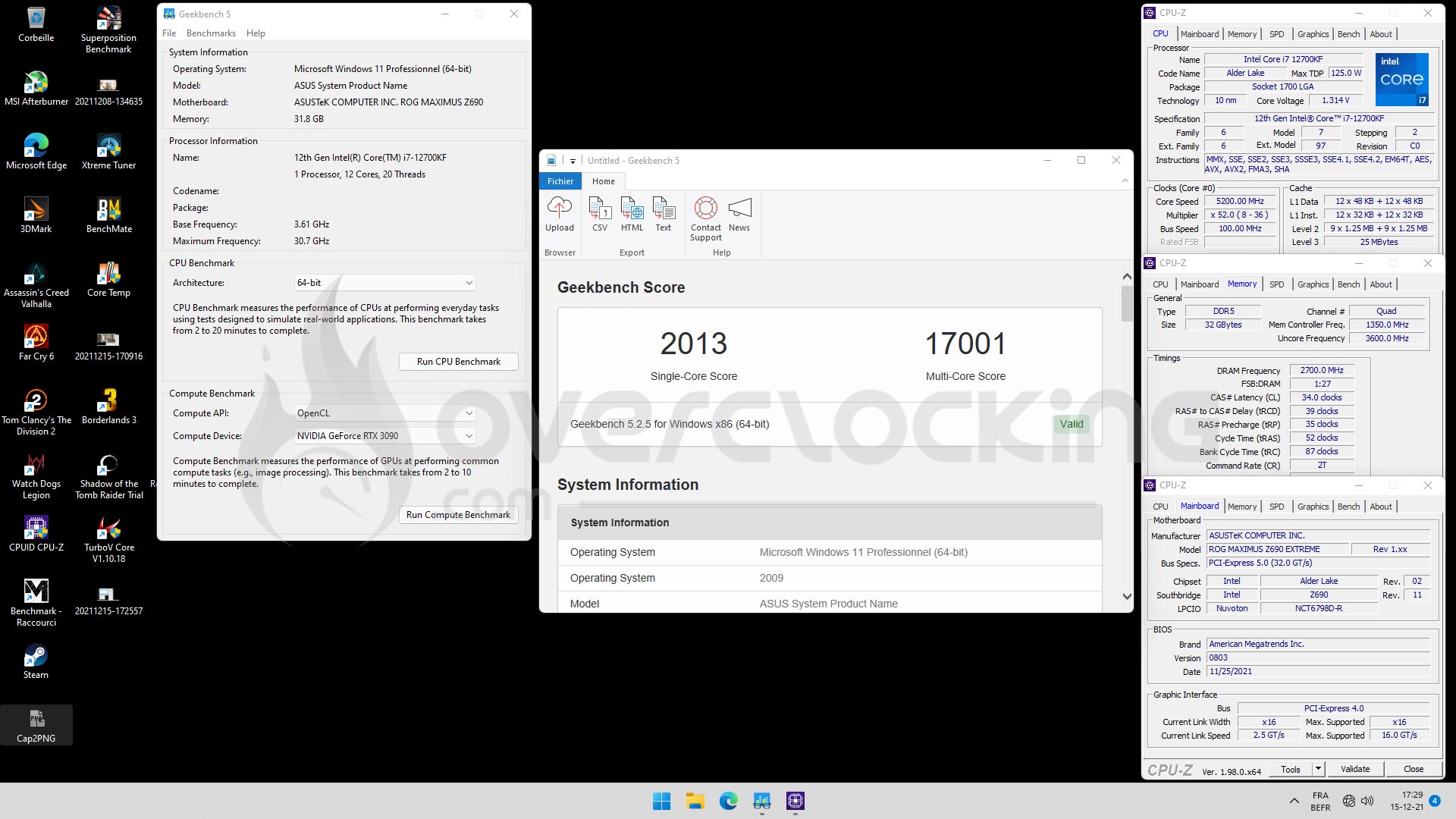
Task: Open Xtreme Tuner shortcut
Action: coord(109,152)
